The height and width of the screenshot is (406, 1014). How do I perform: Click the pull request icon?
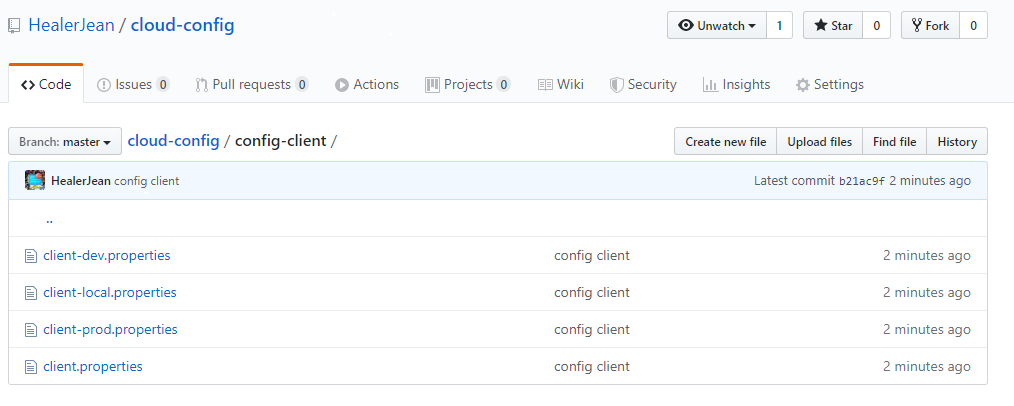[202, 85]
